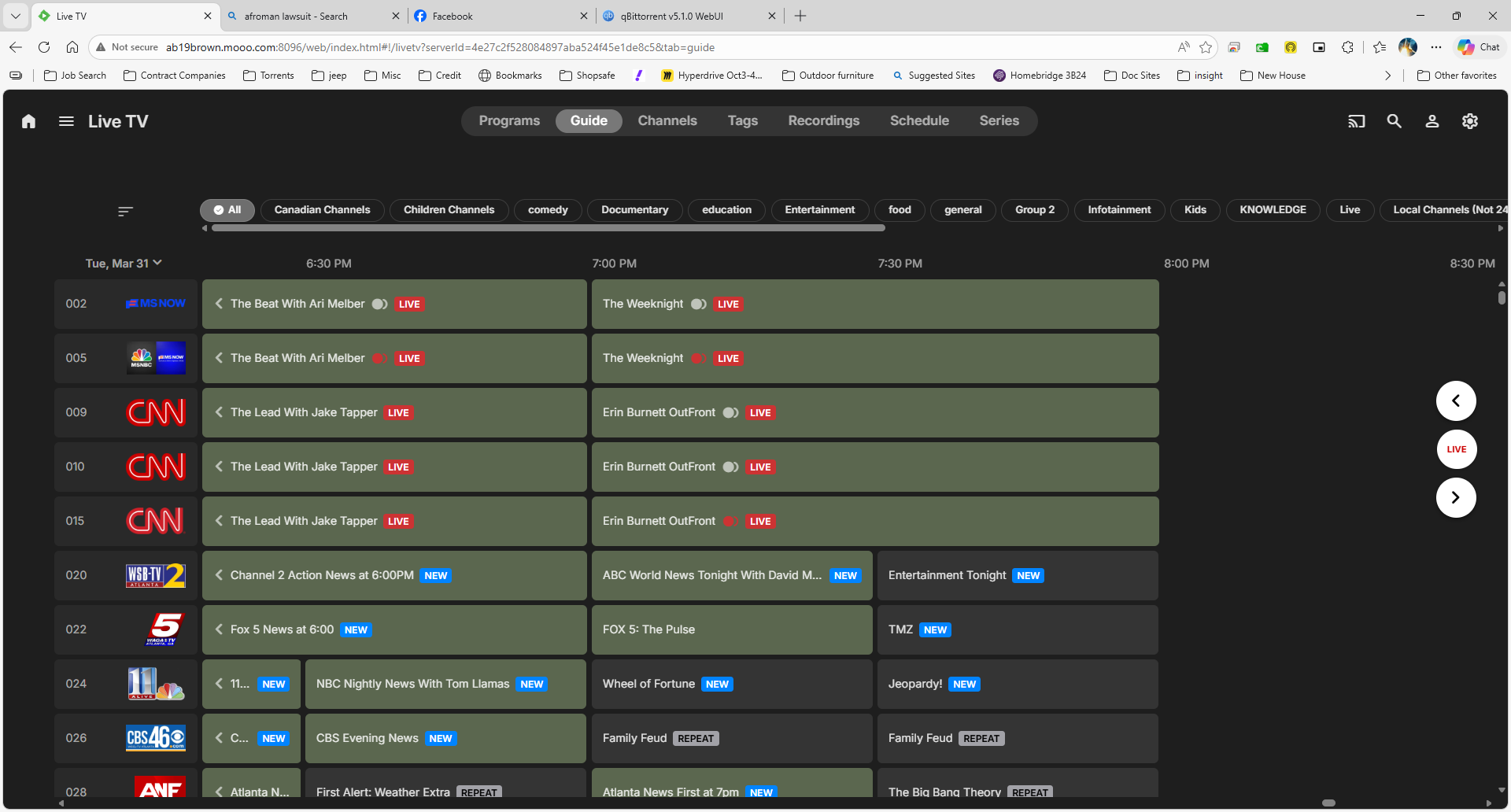Switch to the Recordings tab
This screenshot has width=1511, height=812.
point(823,121)
